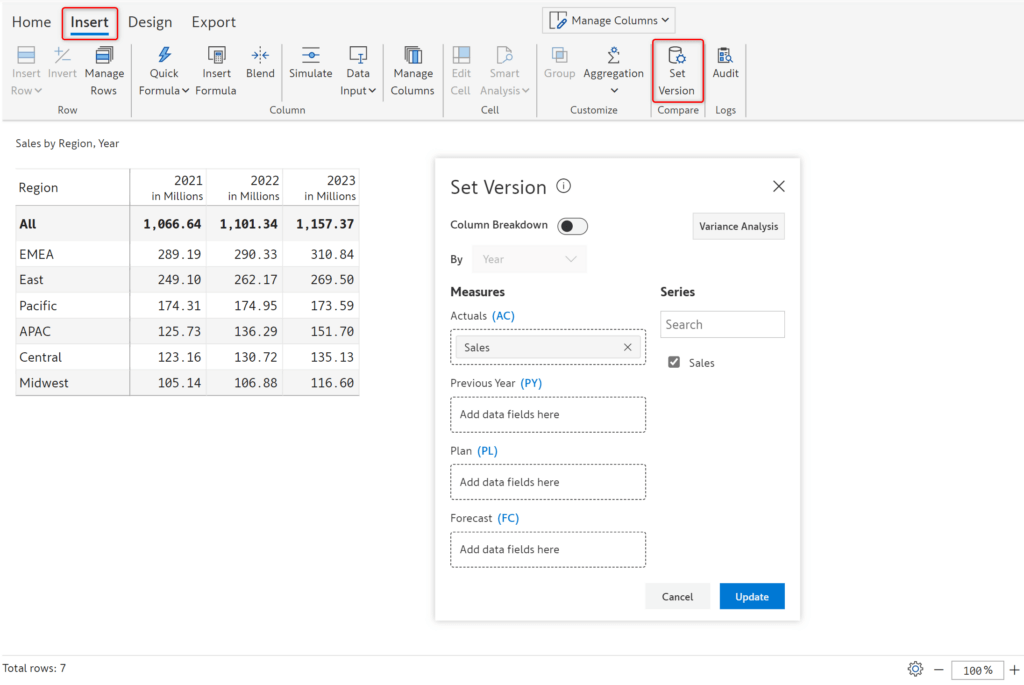Click the Update button

click(752, 596)
